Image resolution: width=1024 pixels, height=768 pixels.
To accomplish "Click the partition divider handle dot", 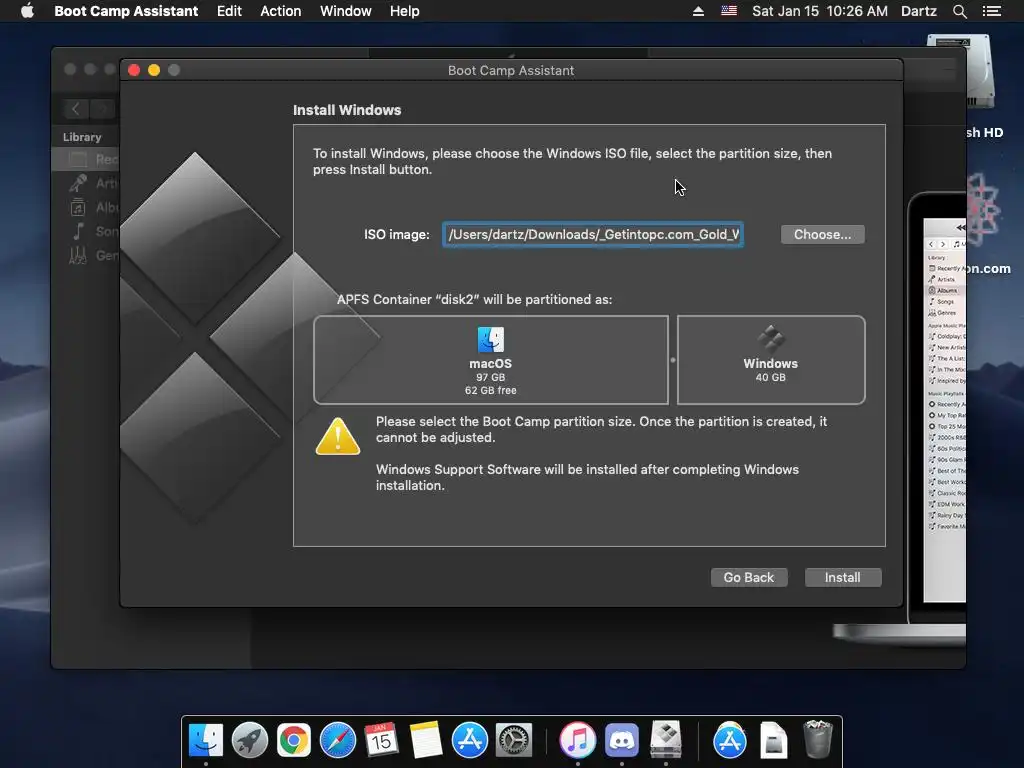I will (x=673, y=360).
